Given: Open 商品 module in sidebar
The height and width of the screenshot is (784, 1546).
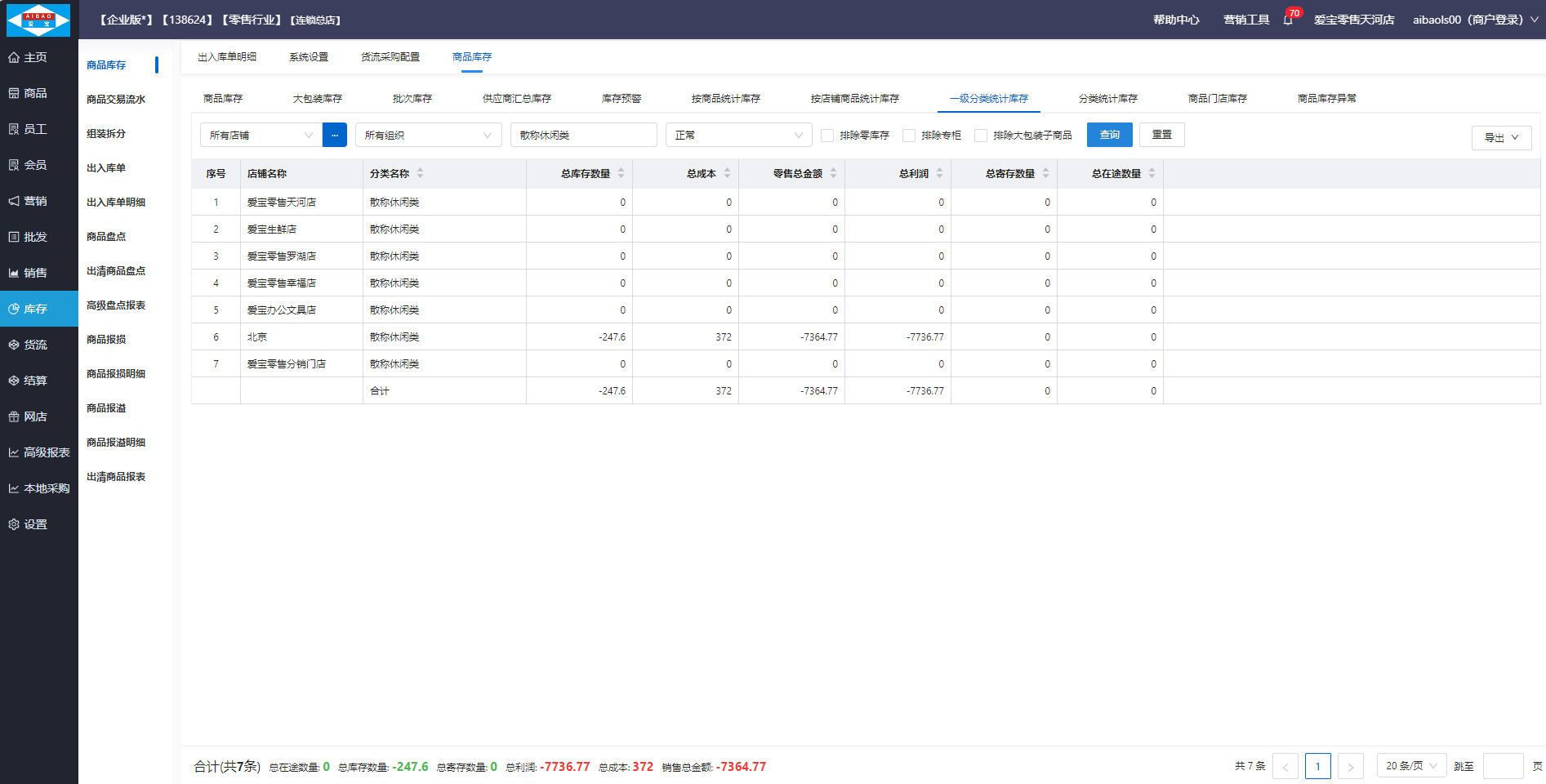Looking at the screenshot, I should (39, 93).
